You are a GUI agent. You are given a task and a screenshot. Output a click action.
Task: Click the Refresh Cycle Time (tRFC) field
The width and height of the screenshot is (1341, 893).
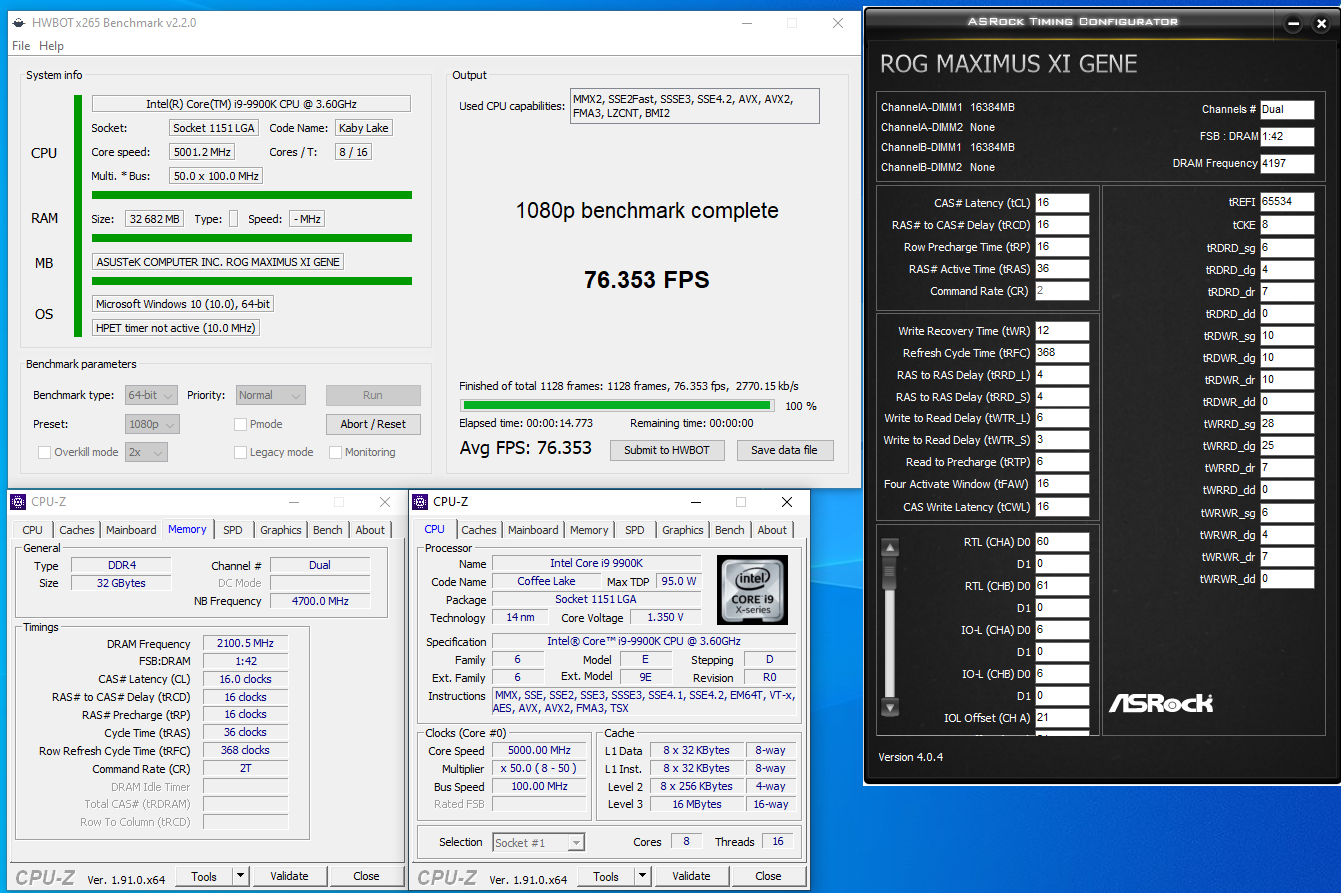pyautogui.click(x=1062, y=353)
